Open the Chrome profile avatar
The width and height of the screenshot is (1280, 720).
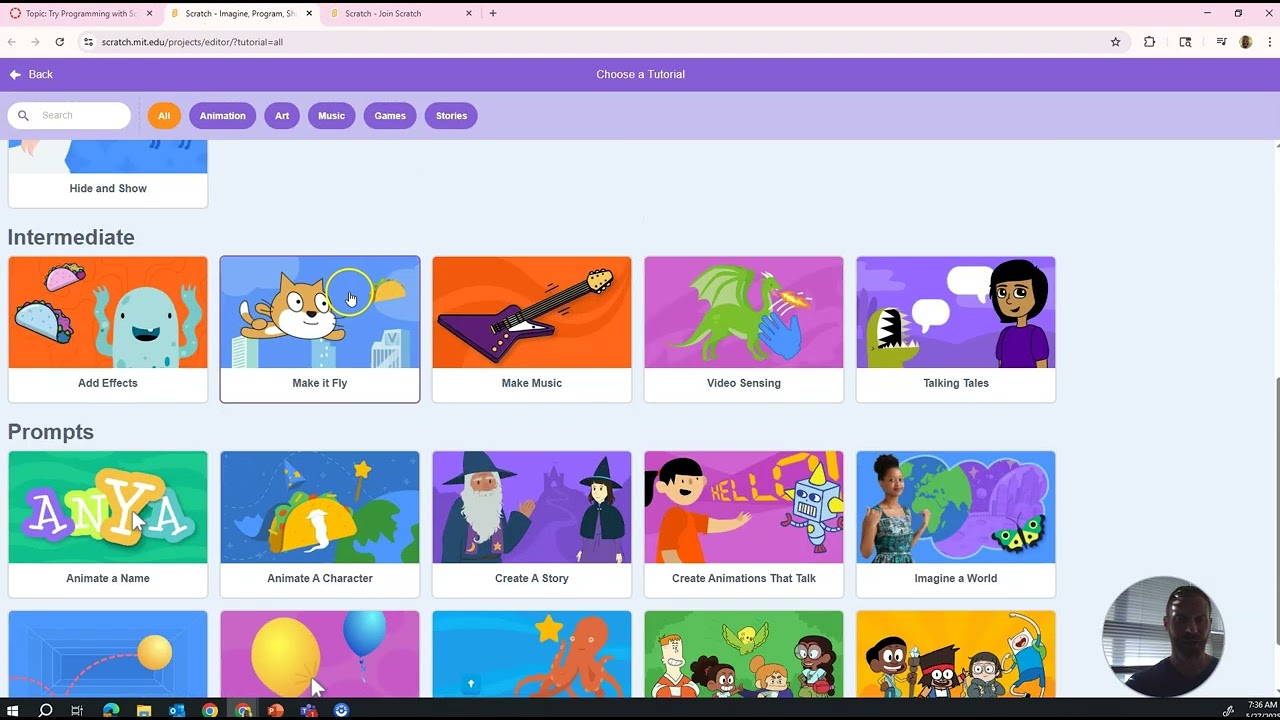coord(1245,42)
